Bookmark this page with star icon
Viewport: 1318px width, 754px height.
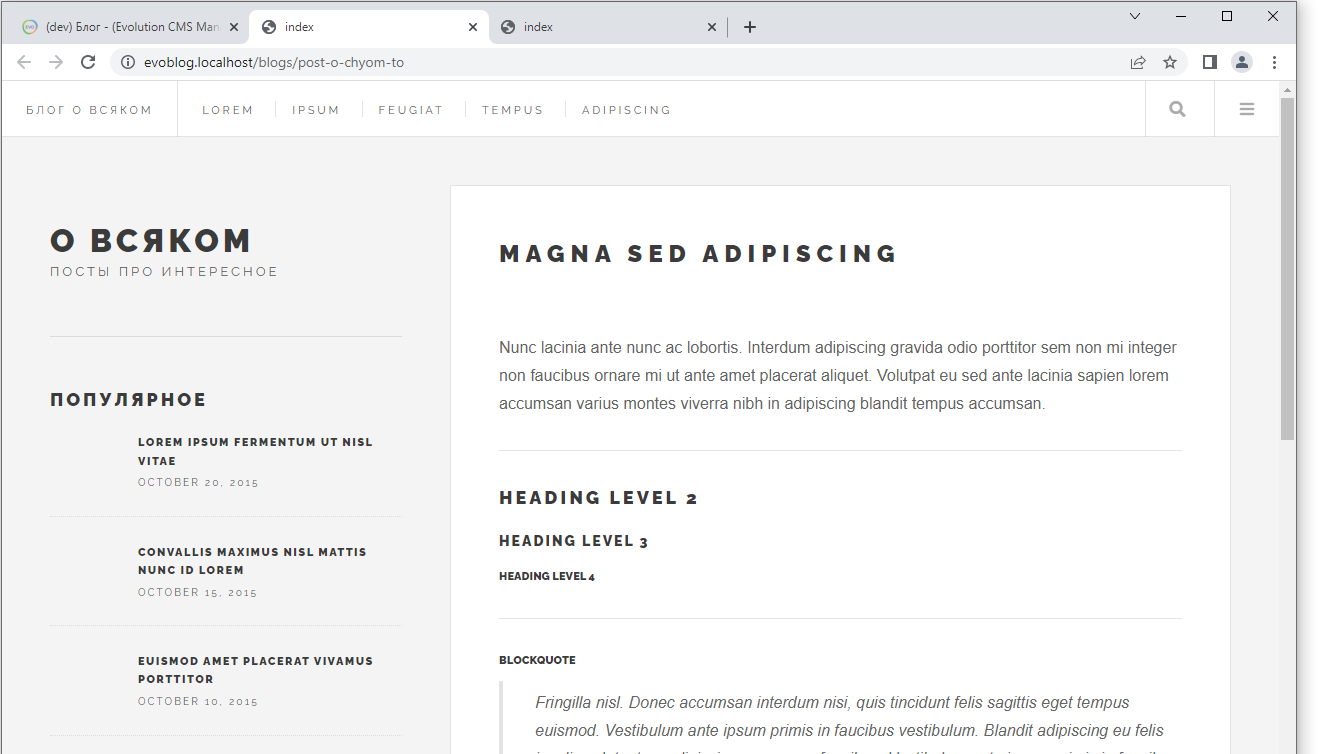(x=1169, y=62)
